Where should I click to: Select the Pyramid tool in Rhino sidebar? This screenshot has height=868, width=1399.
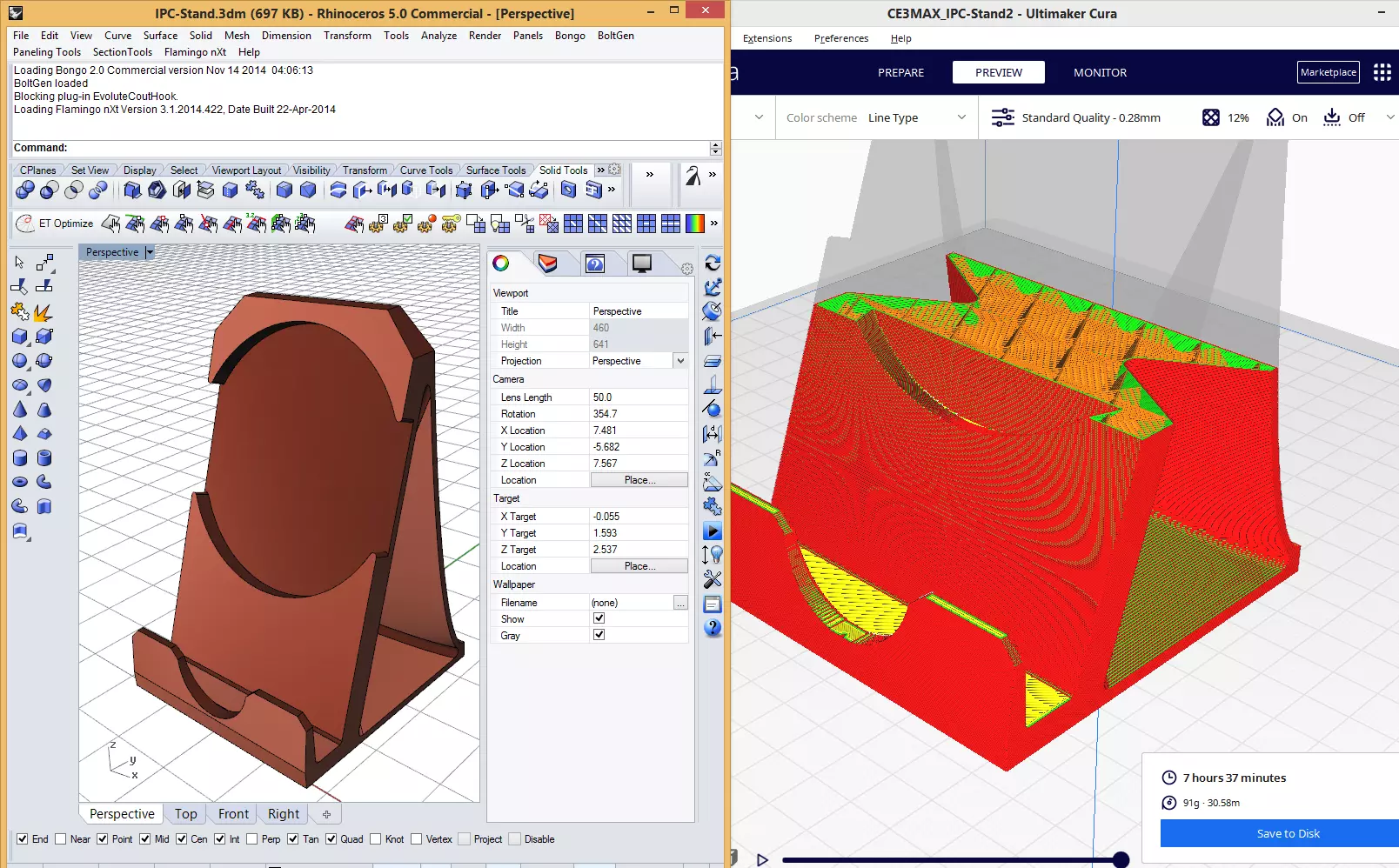[20, 433]
